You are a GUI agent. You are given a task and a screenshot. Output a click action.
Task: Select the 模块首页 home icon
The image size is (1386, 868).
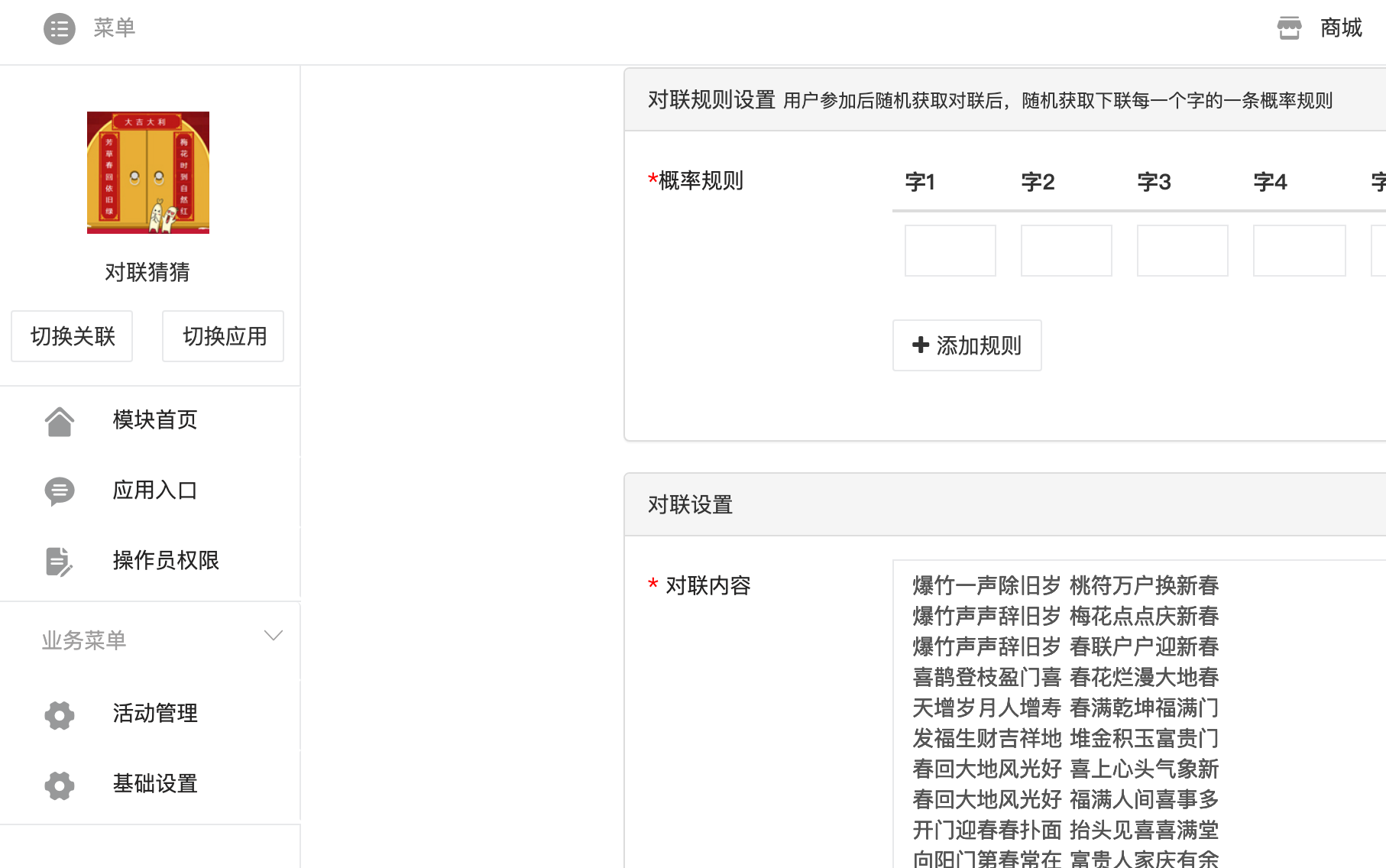coord(59,420)
